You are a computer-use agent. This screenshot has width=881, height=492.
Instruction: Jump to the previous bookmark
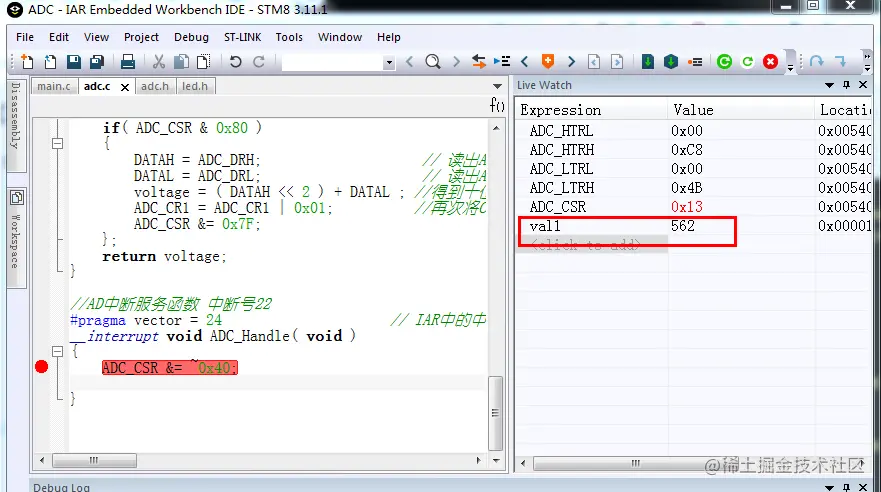click(525, 61)
